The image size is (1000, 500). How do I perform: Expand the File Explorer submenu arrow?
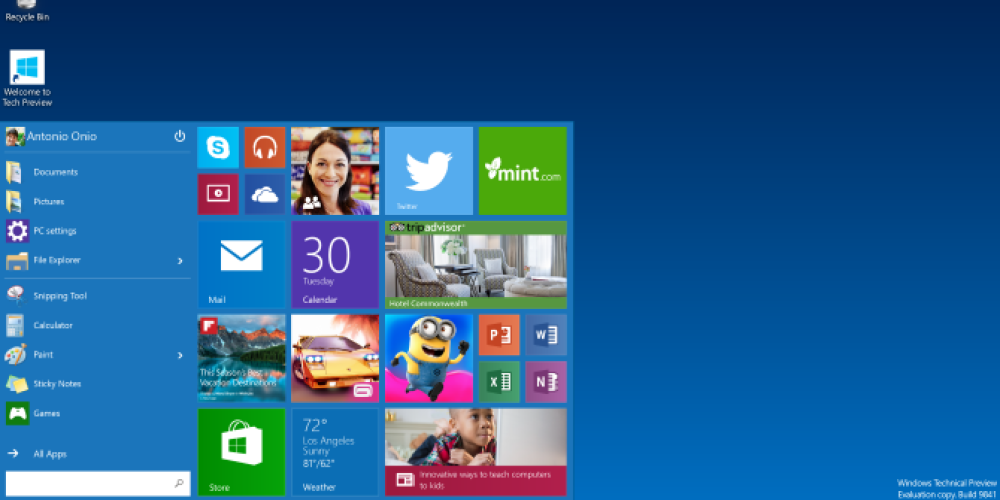tap(180, 261)
